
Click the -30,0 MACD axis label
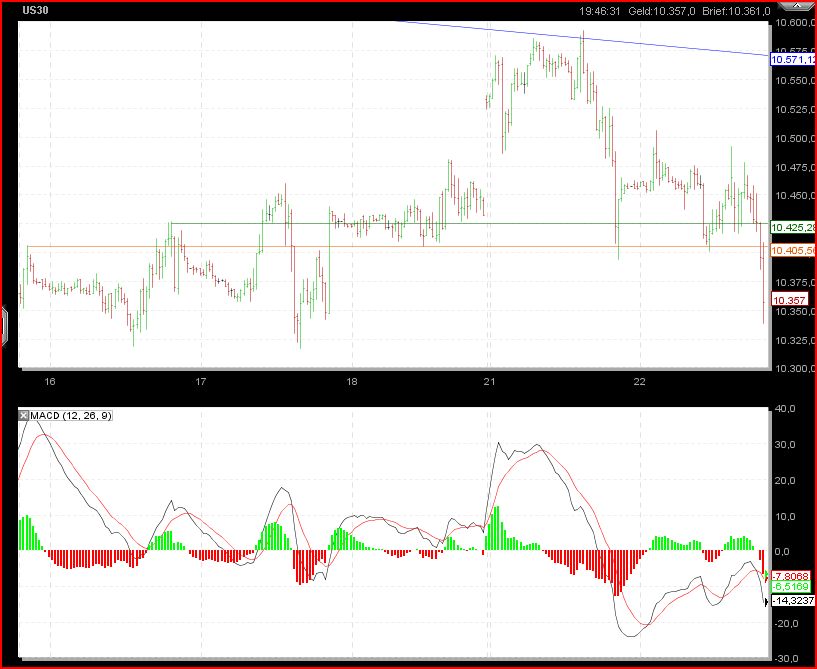784,659
